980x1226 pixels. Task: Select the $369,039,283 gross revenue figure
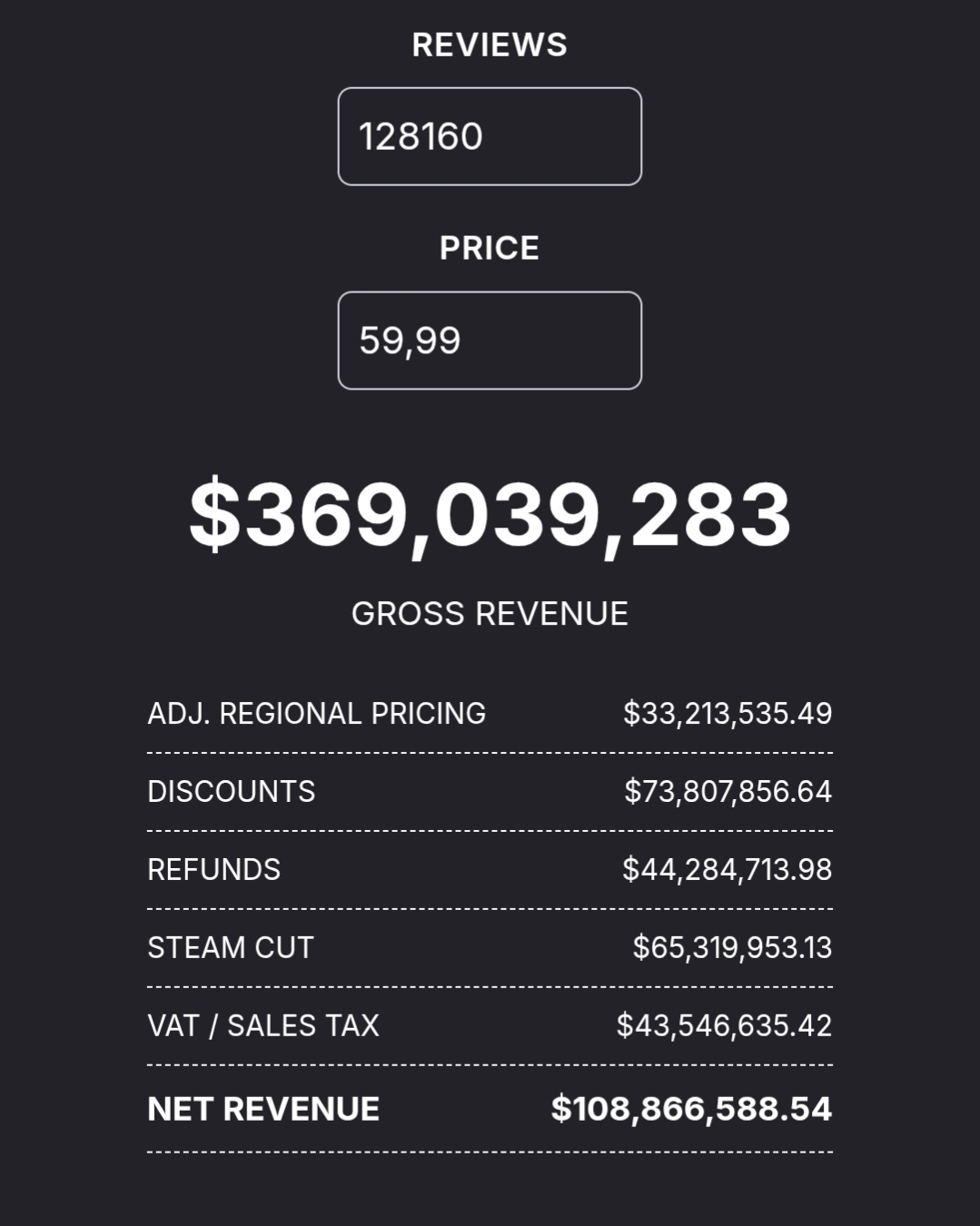(x=490, y=515)
